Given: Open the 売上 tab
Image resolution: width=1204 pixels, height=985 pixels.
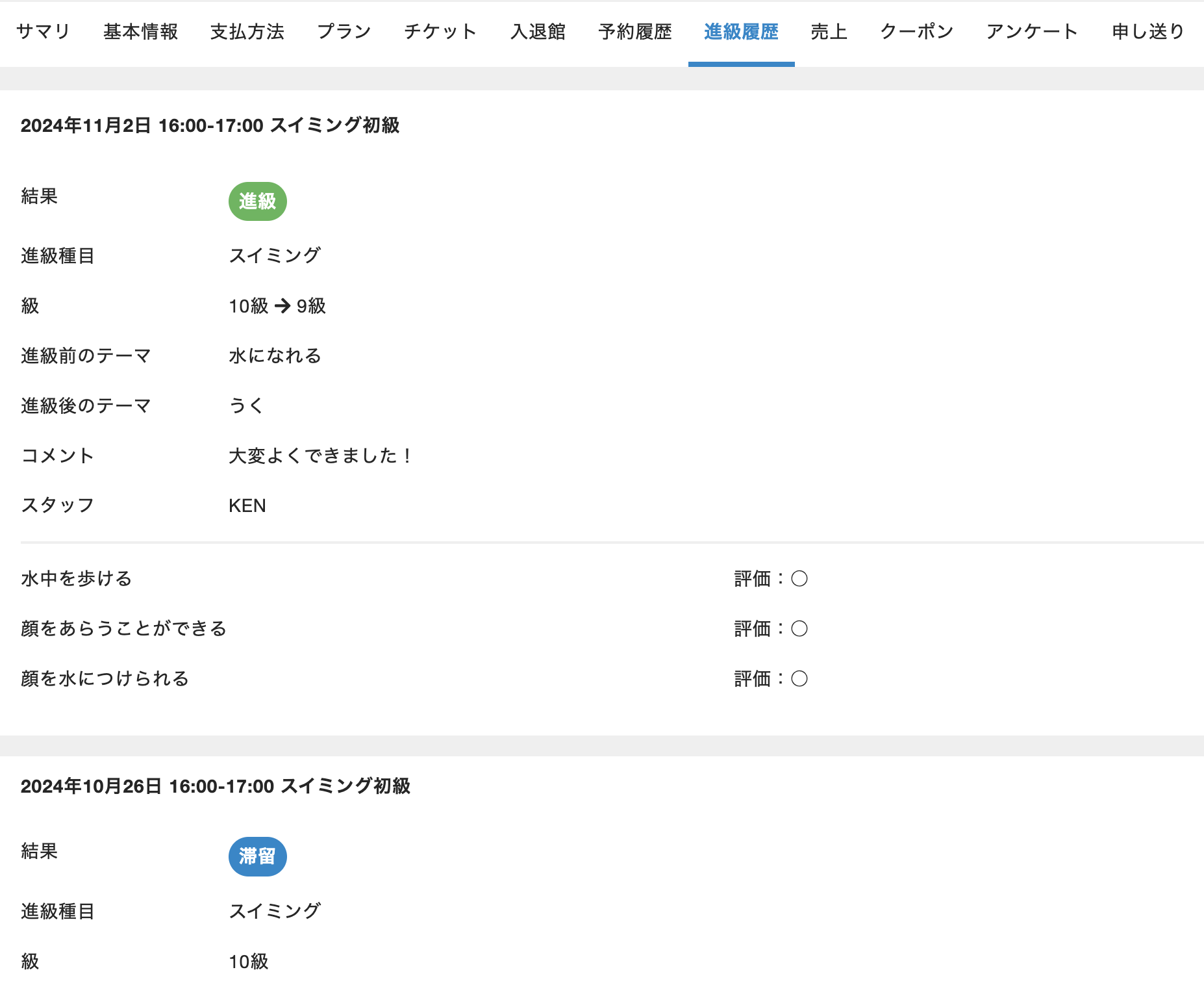Looking at the screenshot, I should click(829, 32).
